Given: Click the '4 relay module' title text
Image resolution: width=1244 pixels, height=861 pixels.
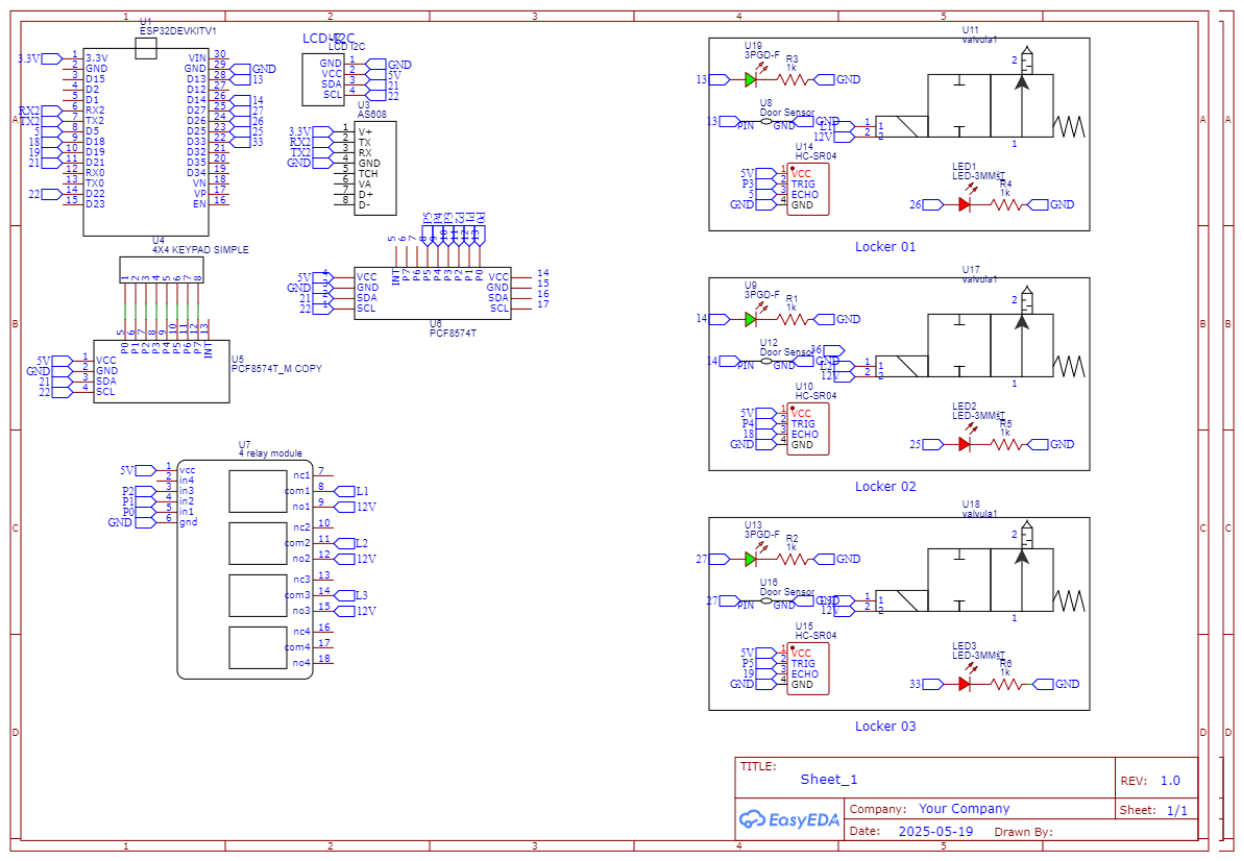Looking at the screenshot, I should click(270, 453).
